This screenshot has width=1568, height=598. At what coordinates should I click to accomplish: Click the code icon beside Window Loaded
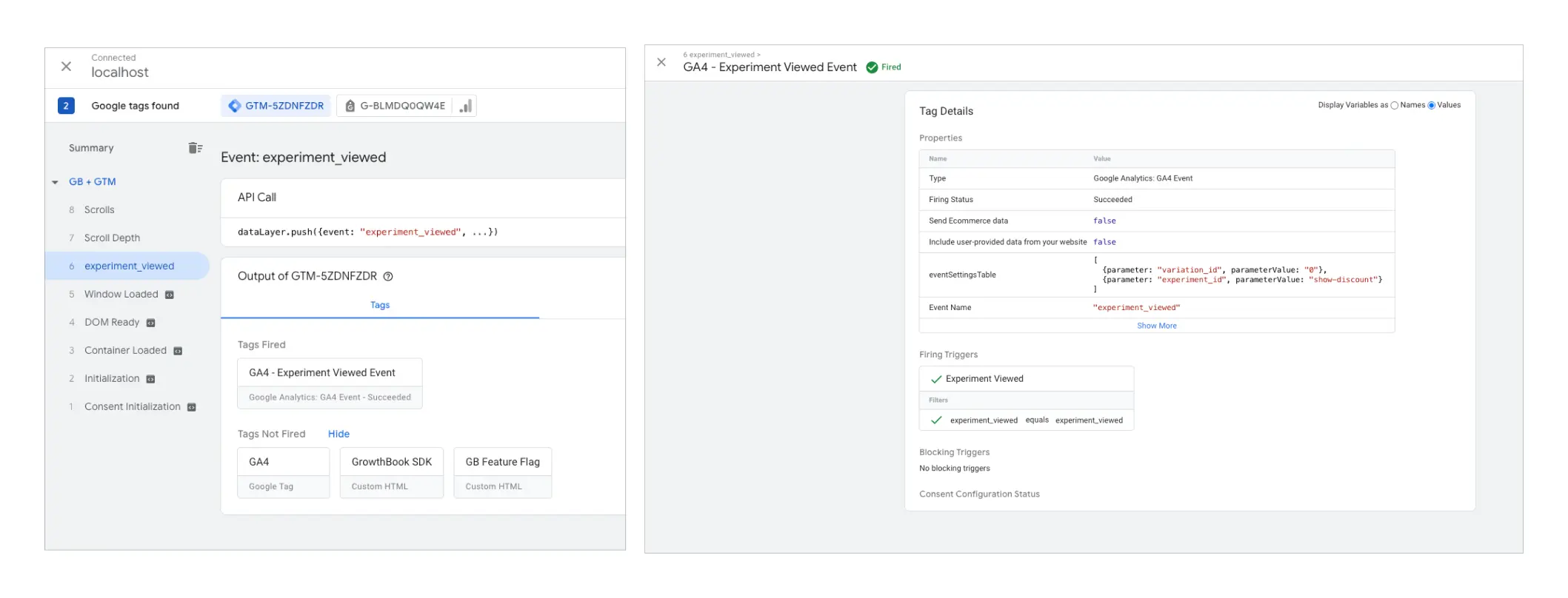(170, 295)
